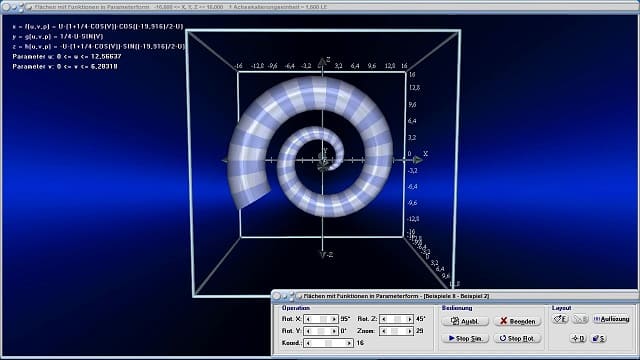The image size is (640, 360).
Task: Decrease Koord. with left arrow
Action: (308, 343)
